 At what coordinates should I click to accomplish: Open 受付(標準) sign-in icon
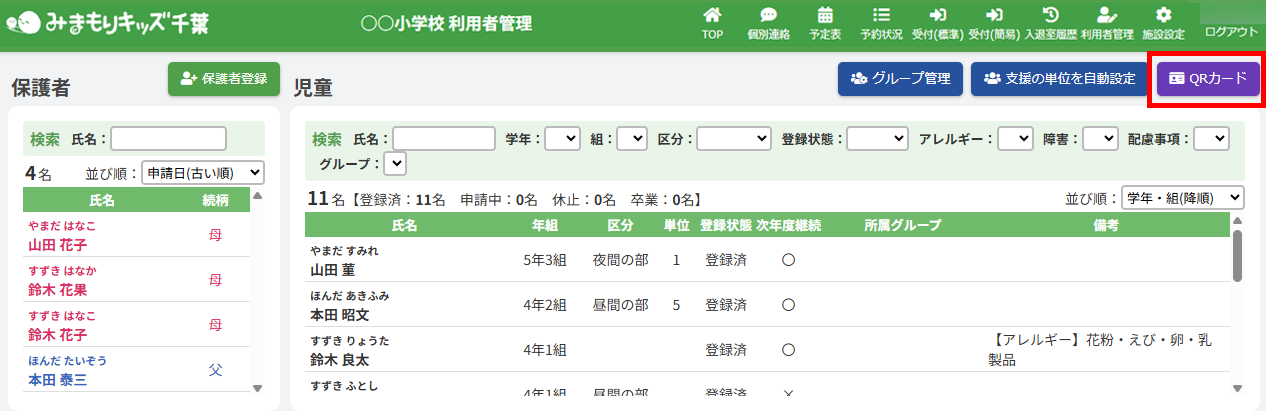tap(937, 16)
